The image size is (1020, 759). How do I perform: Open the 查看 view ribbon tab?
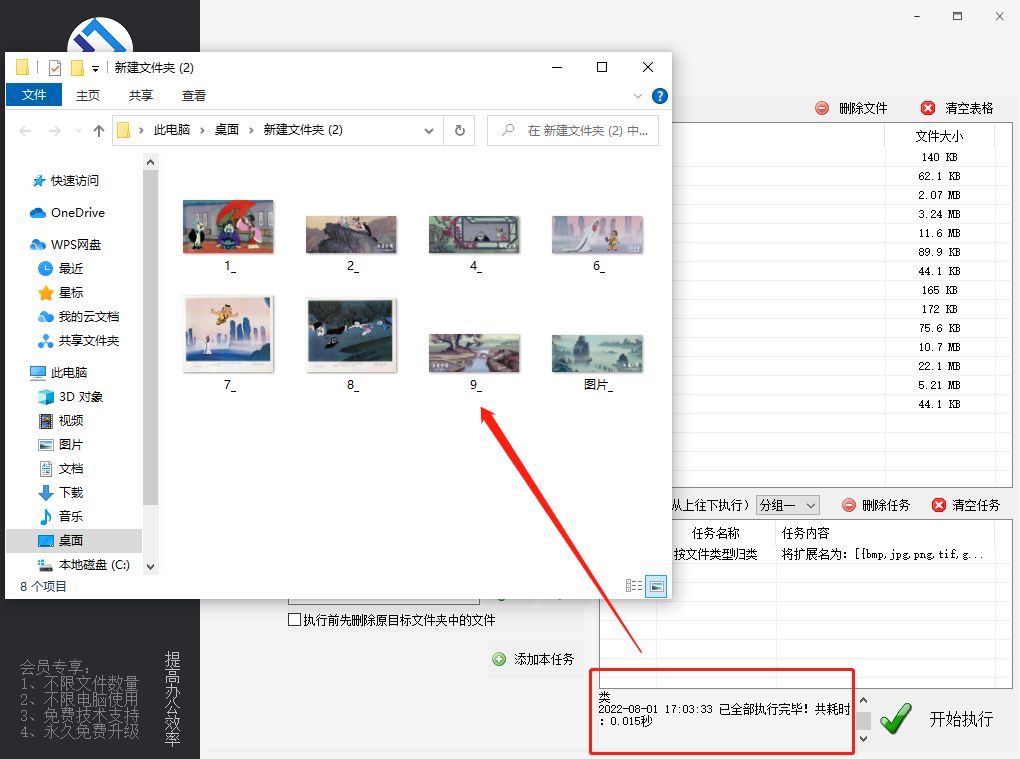[193, 96]
